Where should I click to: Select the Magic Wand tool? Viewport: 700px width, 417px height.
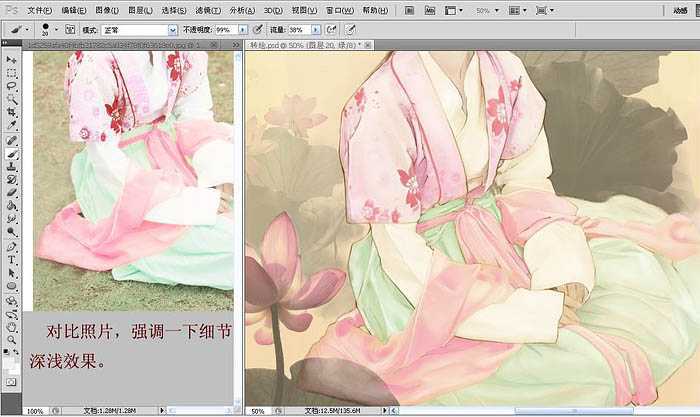12,99
